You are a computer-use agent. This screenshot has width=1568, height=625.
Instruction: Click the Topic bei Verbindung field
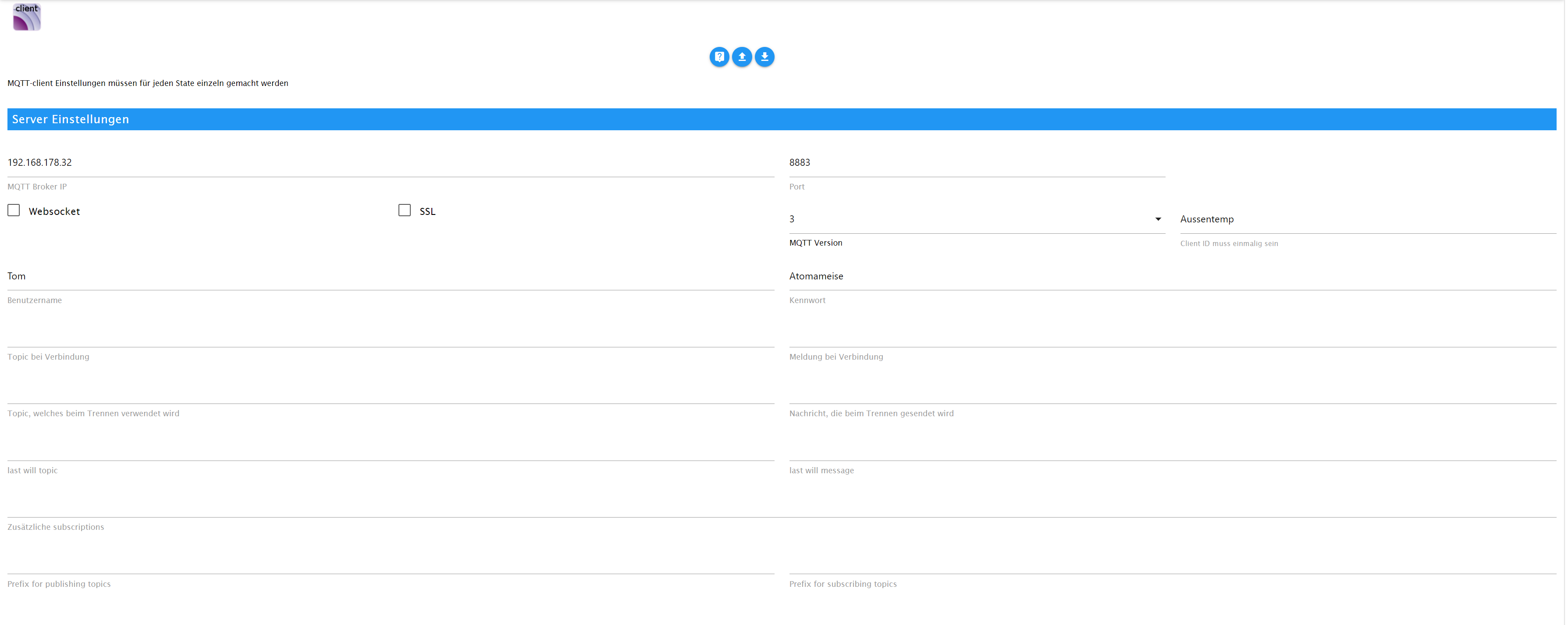coord(391,333)
